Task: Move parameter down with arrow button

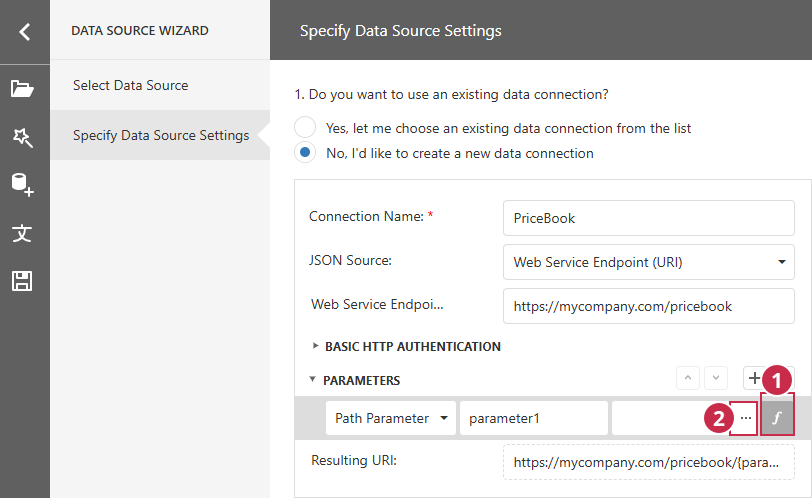Action: point(716,378)
